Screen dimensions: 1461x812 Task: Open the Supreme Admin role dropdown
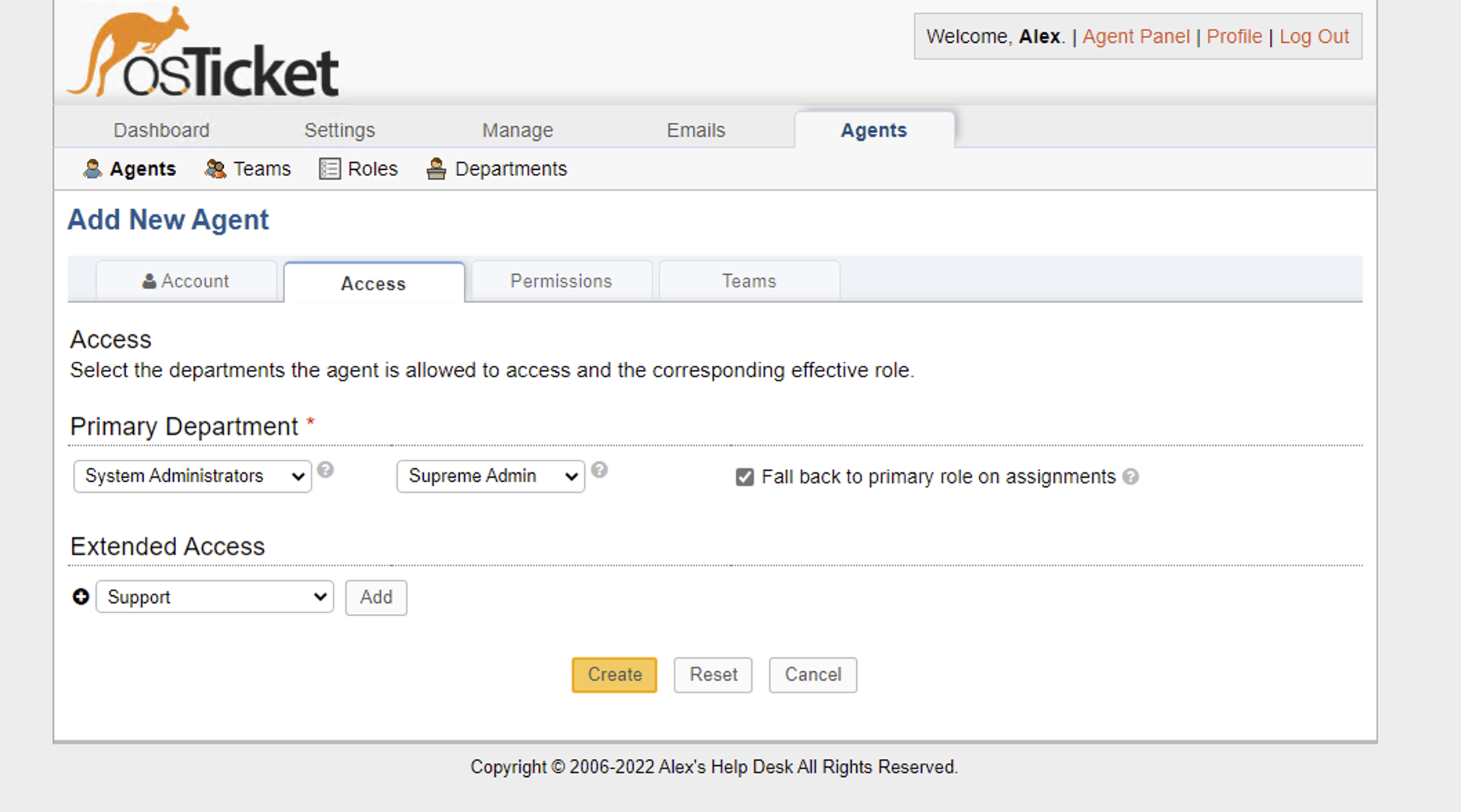[x=490, y=476]
